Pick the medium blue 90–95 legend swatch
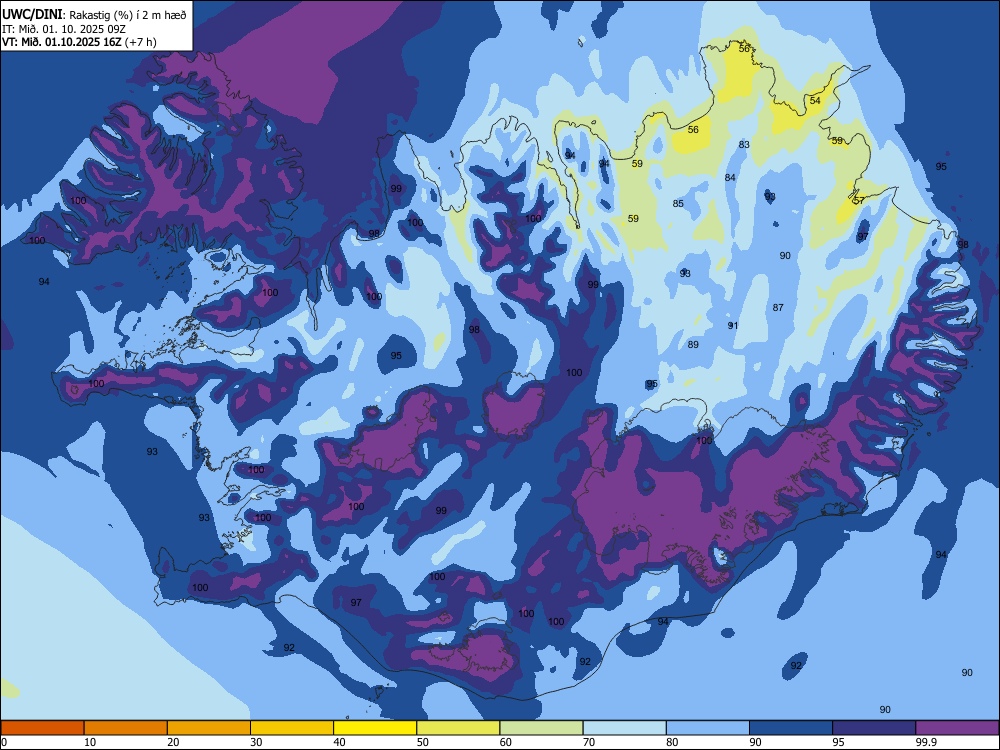 click(791, 728)
